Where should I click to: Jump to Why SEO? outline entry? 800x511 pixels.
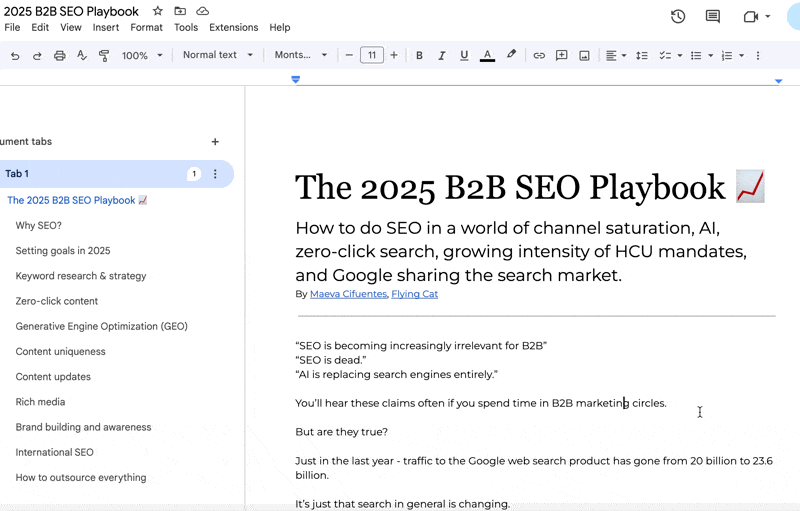pos(38,225)
